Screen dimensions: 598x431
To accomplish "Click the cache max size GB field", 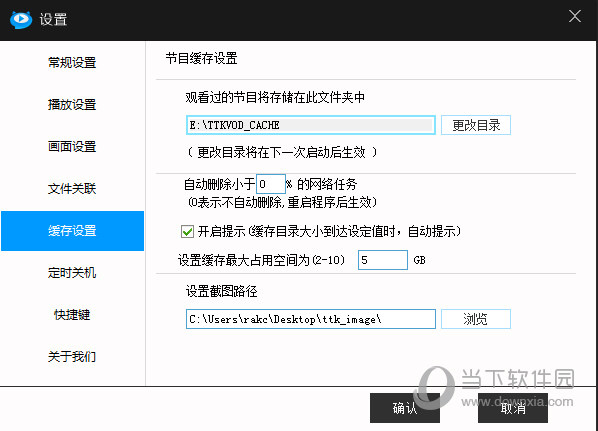I will (383, 260).
